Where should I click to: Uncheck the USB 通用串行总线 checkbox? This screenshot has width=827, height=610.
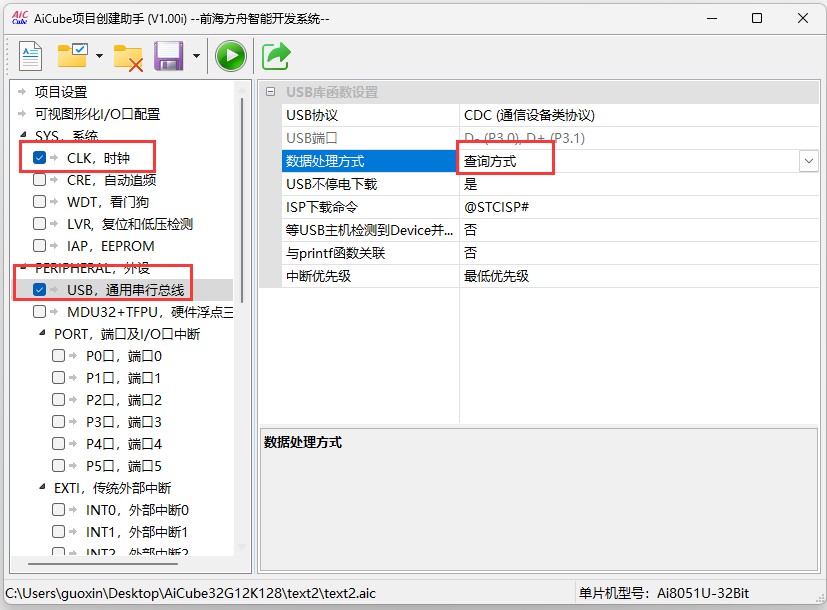click(x=40, y=289)
